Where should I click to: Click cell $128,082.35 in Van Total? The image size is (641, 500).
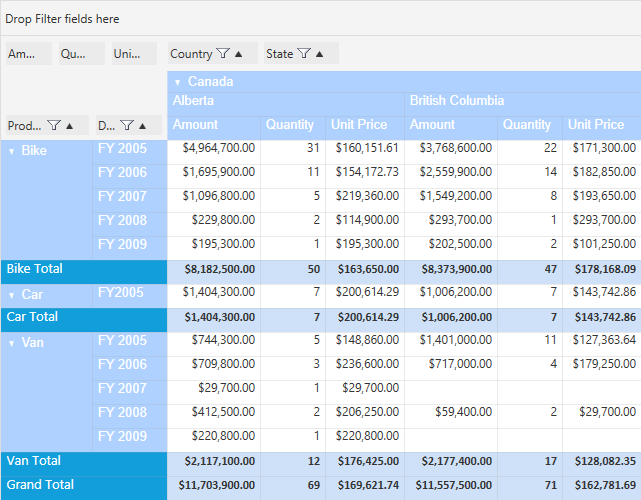(602, 464)
